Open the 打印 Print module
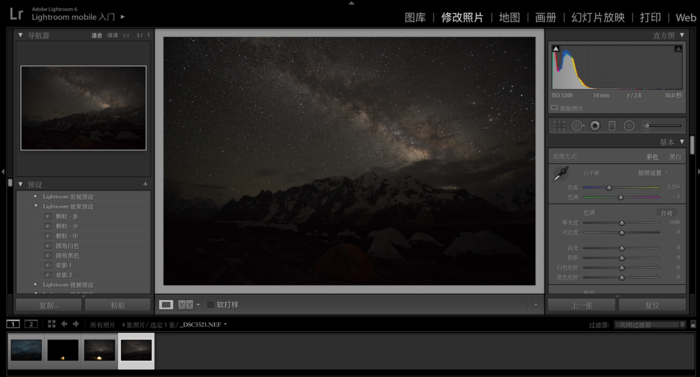 [x=650, y=17]
